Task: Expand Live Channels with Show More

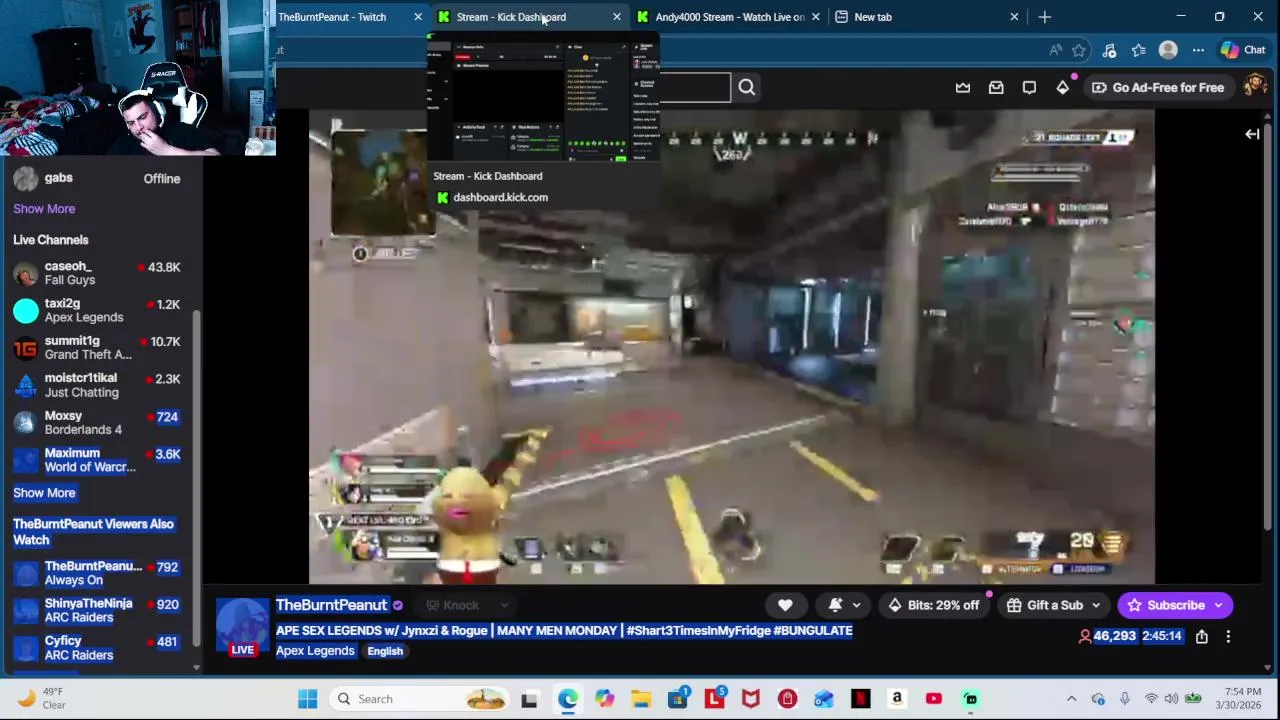Action: 44,493
